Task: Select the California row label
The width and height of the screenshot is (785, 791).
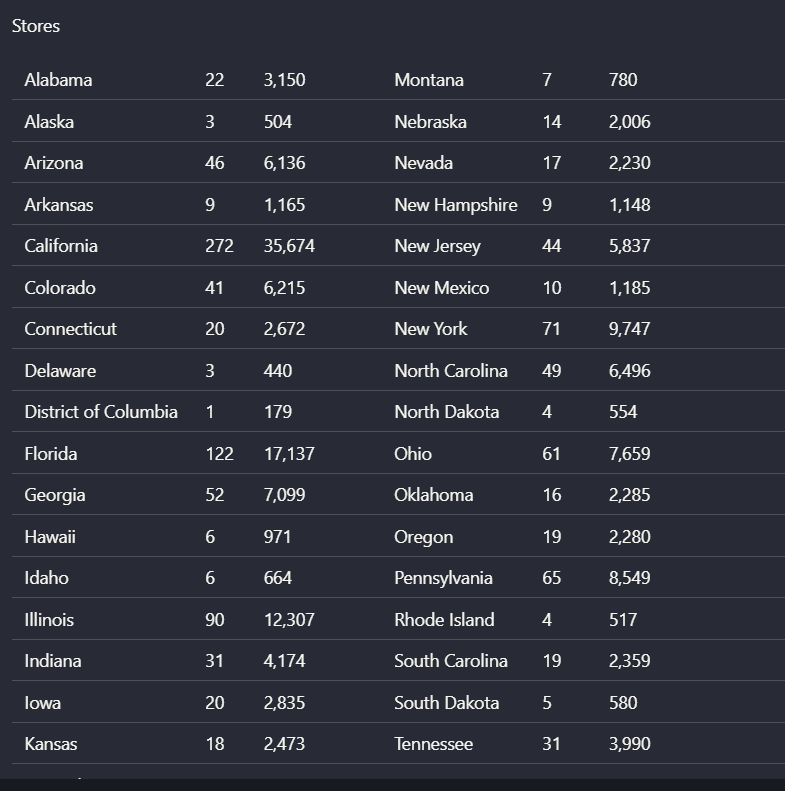Action: pos(61,246)
